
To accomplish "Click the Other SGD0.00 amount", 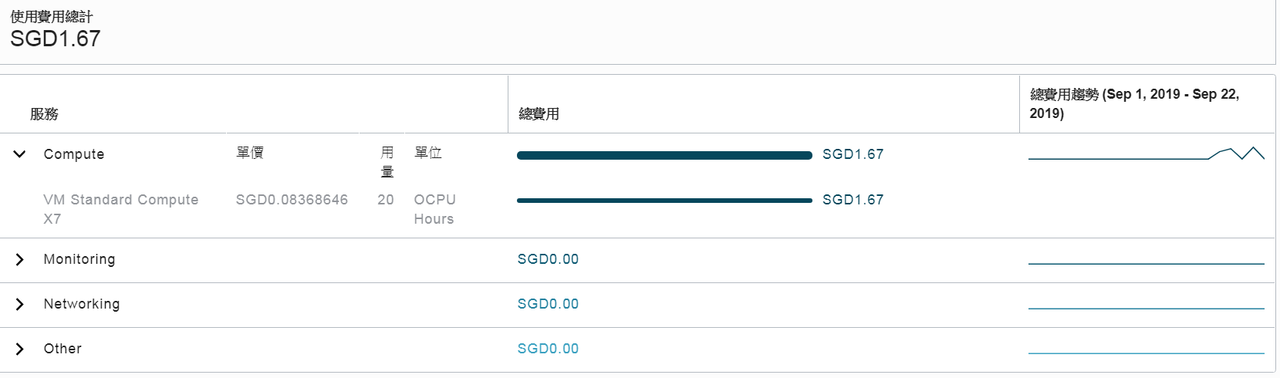I will point(548,349).
